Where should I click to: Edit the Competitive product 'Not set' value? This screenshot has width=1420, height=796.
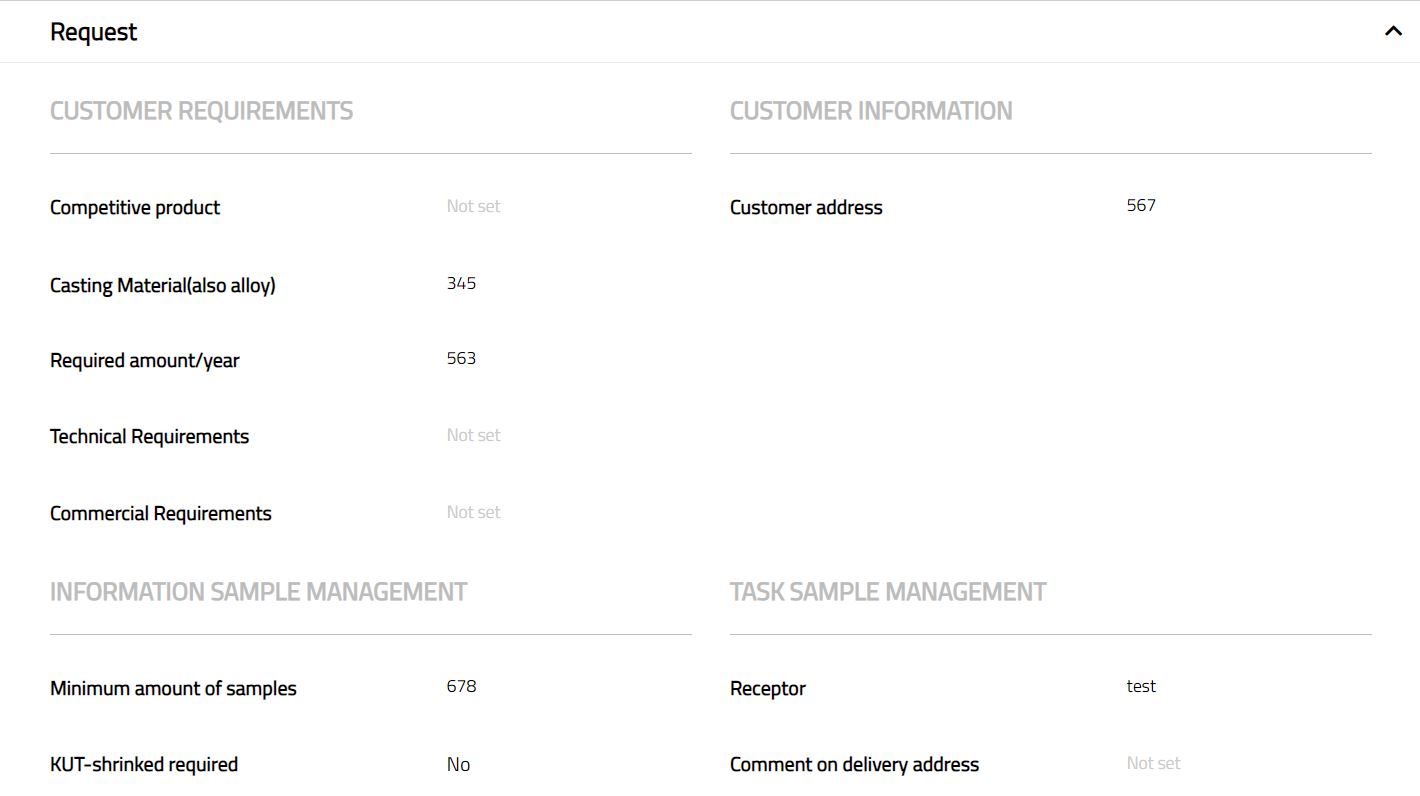[x=473, y=206]
